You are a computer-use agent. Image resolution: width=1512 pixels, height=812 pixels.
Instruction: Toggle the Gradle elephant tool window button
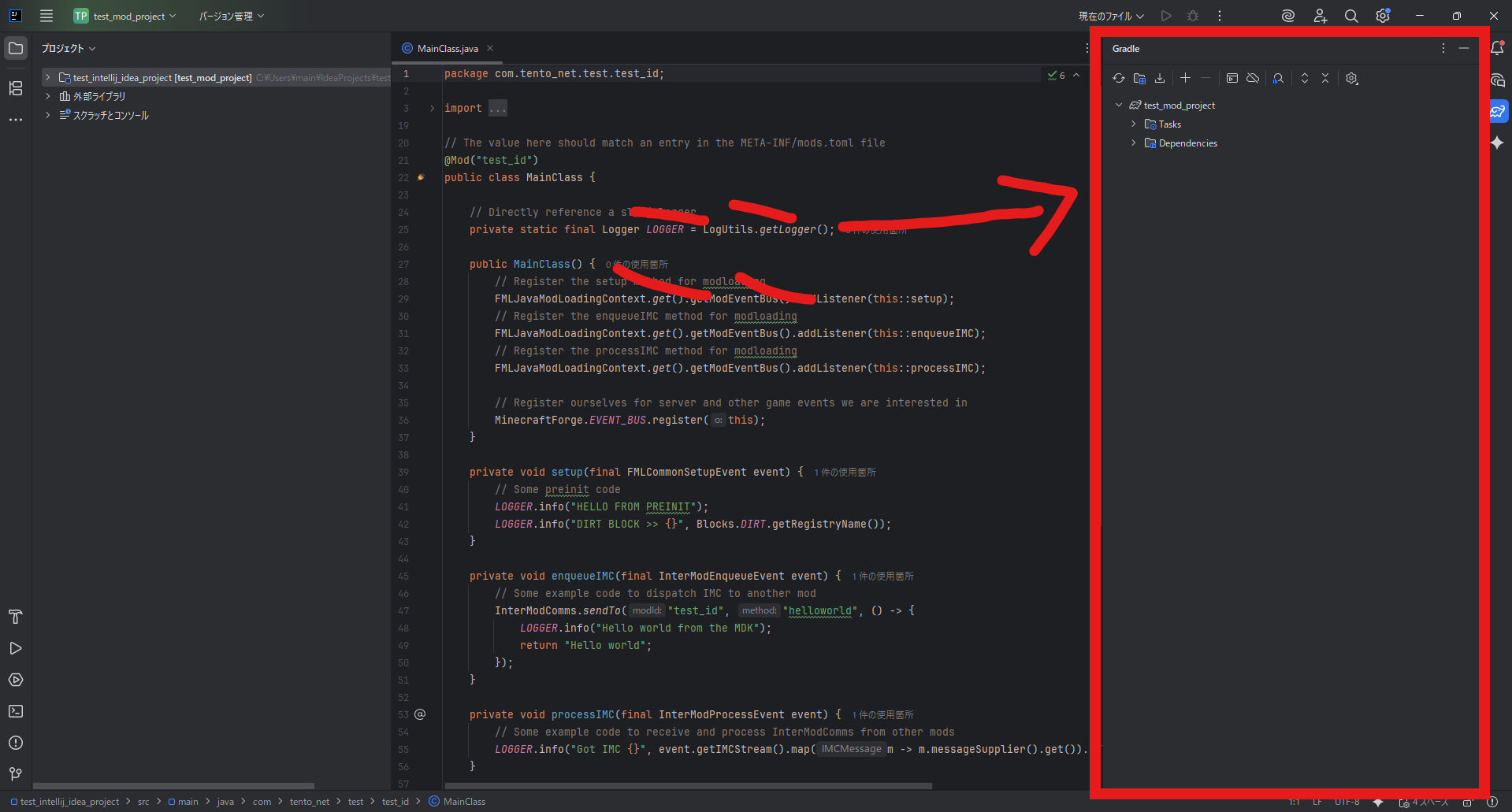tap(1497, 111)
